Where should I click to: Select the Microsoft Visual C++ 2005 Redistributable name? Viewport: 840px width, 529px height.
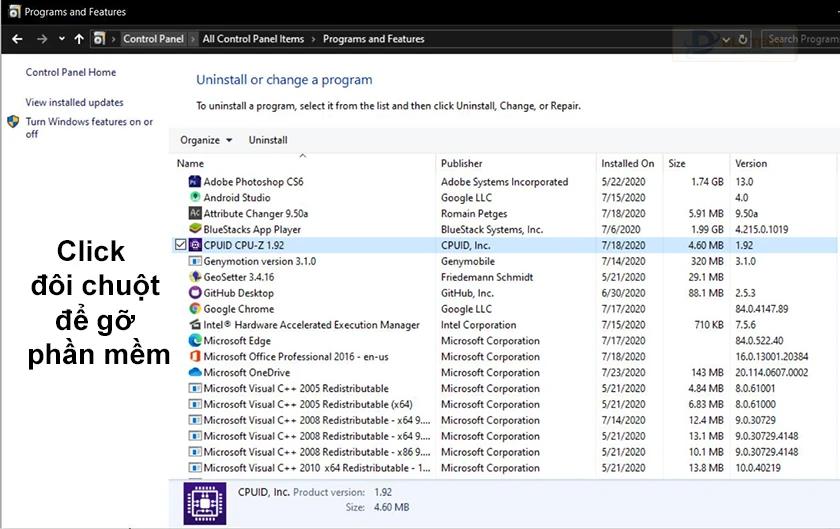[296, 389]
